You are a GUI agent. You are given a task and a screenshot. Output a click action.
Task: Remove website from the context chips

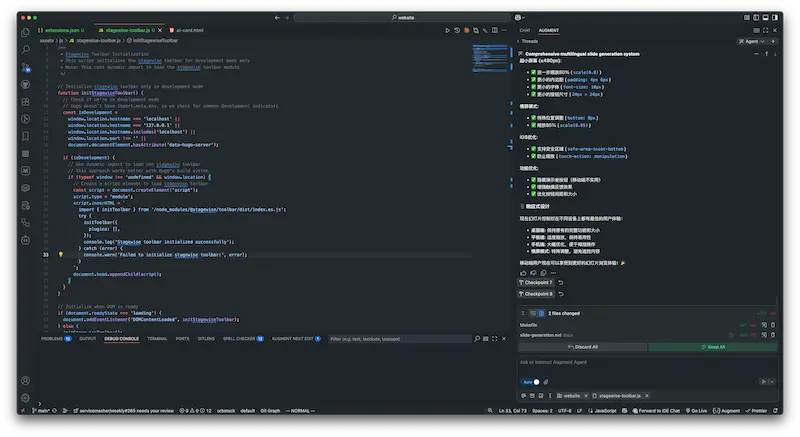click(586, 396)
